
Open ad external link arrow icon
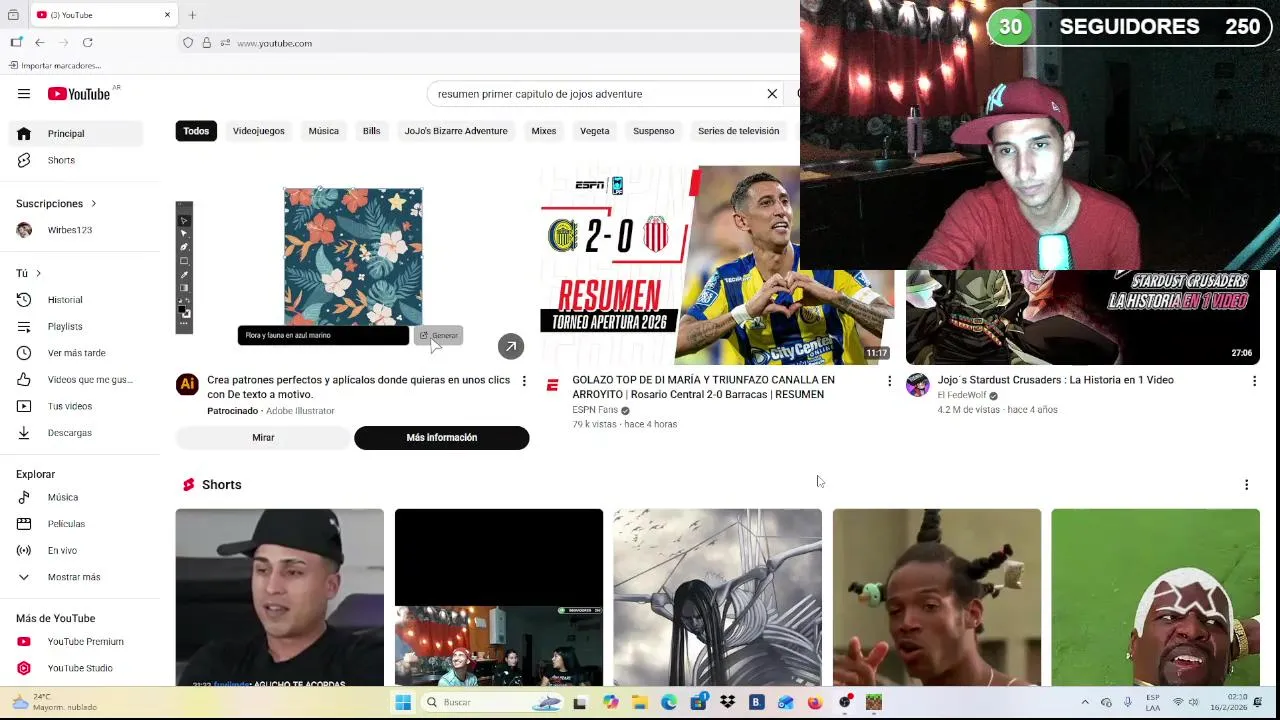[x=511, y=346]
